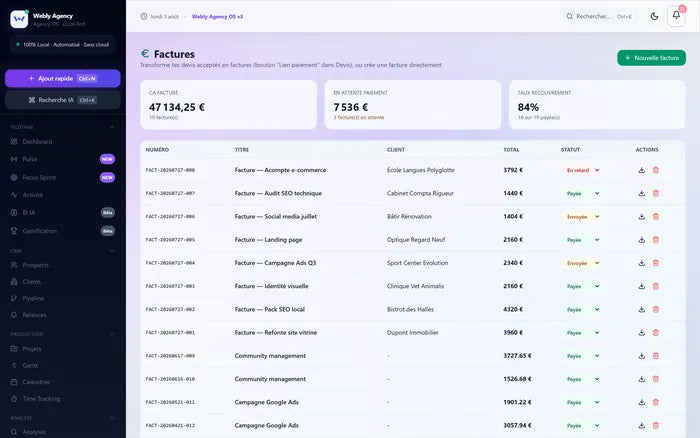Delete the Social media juillet invoice
Viewport: 700px width, 438px height.
656,217
